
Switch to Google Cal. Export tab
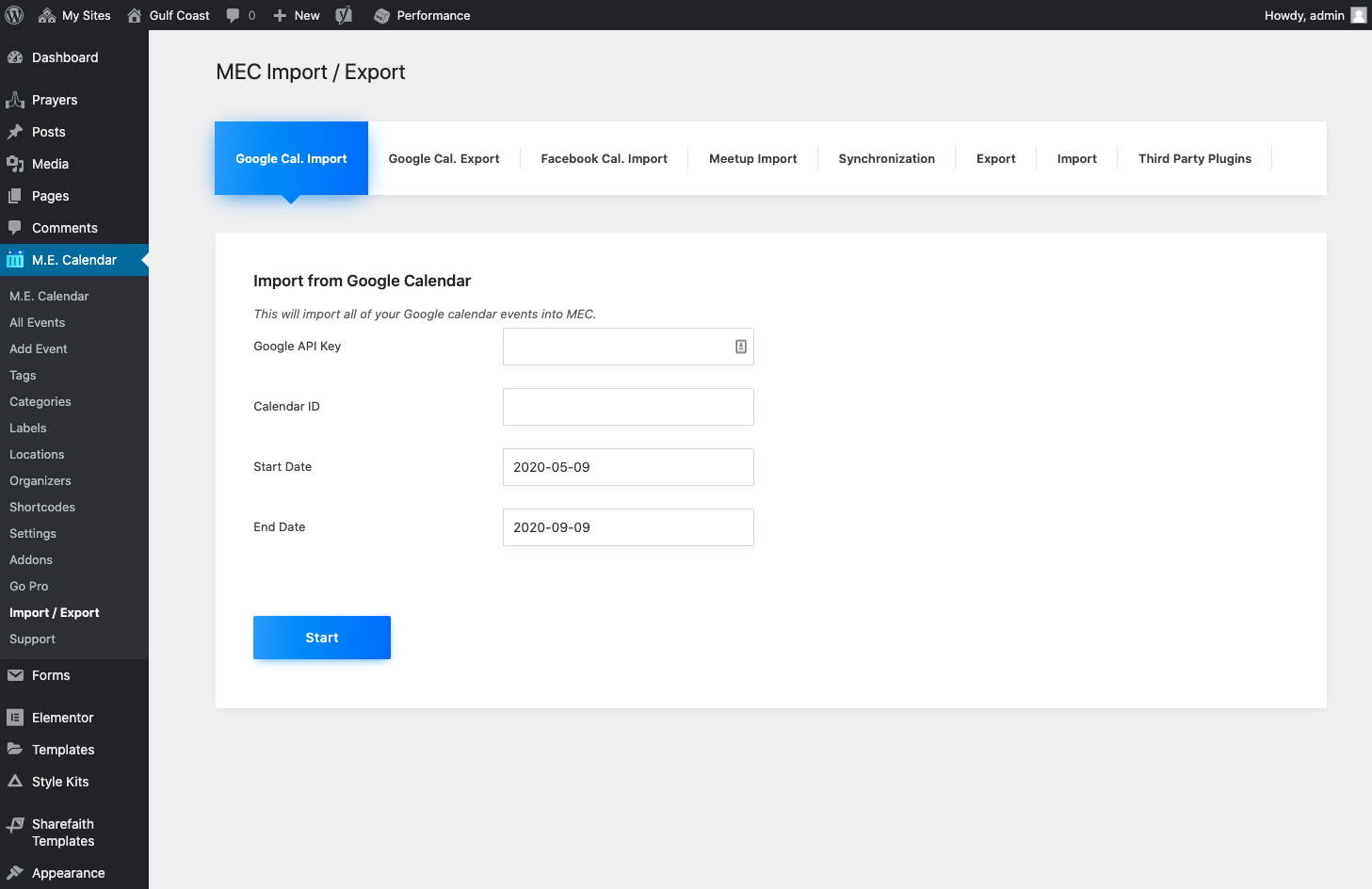point(444,158)
